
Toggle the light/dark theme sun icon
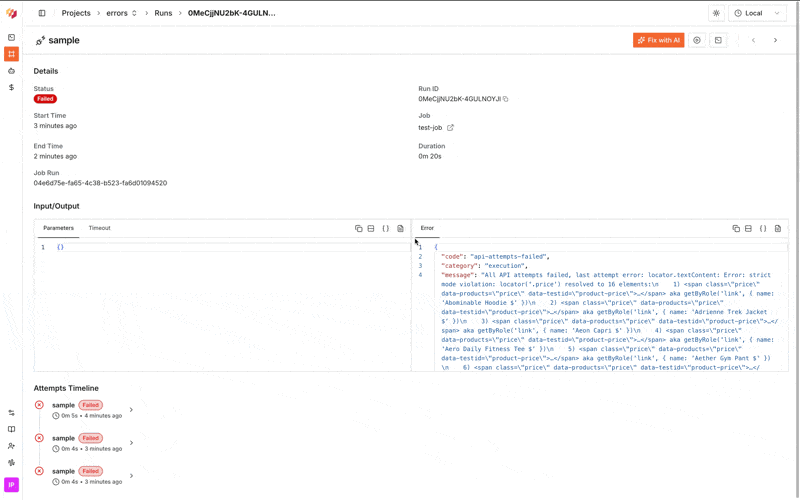(716, 13)
